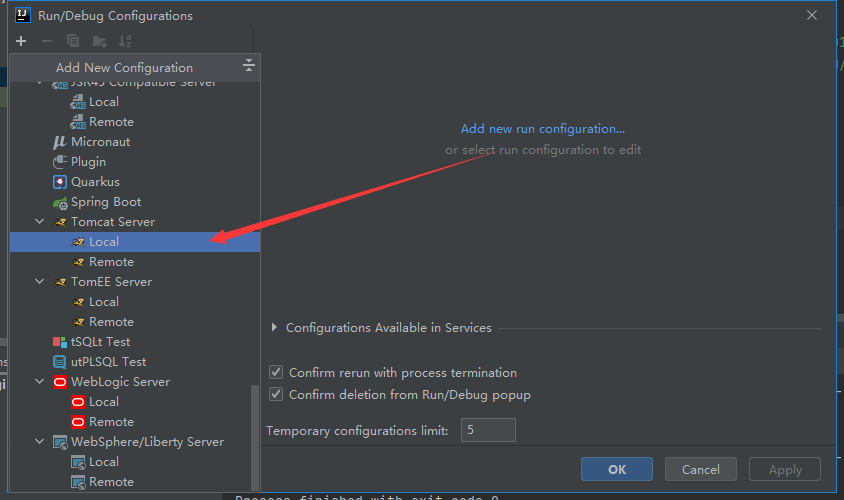Choose the tSQLt Test configuration type
Image resolution: width=844 pixels, height=500 pixels.
coord(135,342)
